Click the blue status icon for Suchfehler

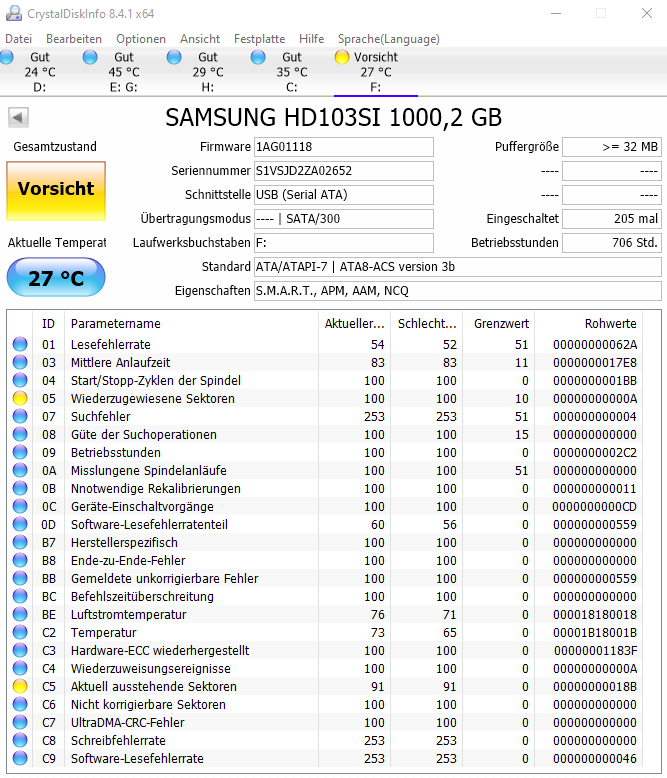click(x=20, y=416)
